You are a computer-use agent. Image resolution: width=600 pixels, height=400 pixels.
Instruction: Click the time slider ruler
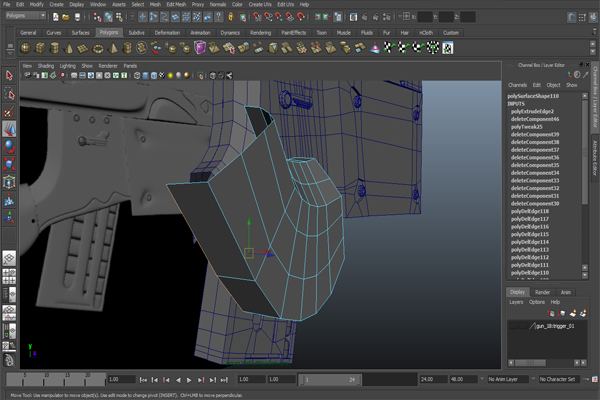[x=56, y=379]
